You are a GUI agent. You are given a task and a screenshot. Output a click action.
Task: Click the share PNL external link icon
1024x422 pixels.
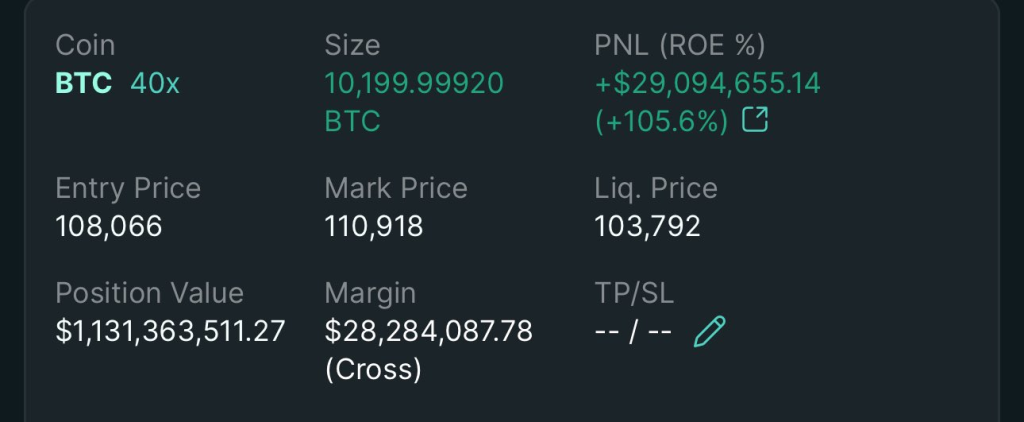click(x=756, y=122)
